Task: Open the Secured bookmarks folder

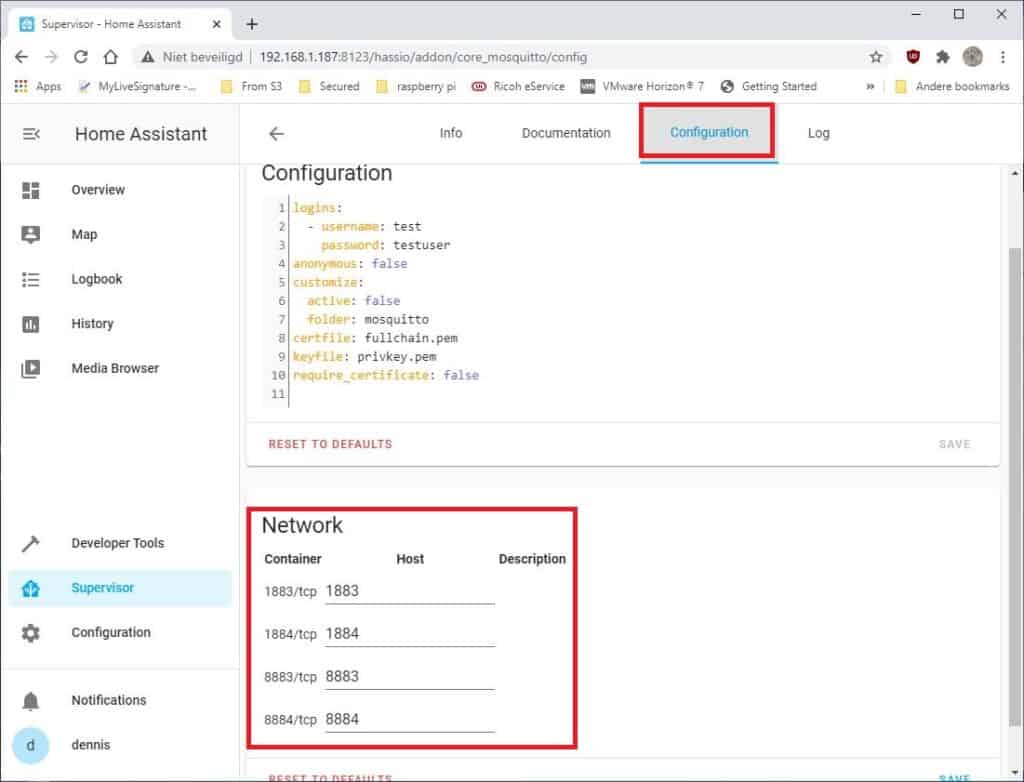Action: tap(329, 86)
